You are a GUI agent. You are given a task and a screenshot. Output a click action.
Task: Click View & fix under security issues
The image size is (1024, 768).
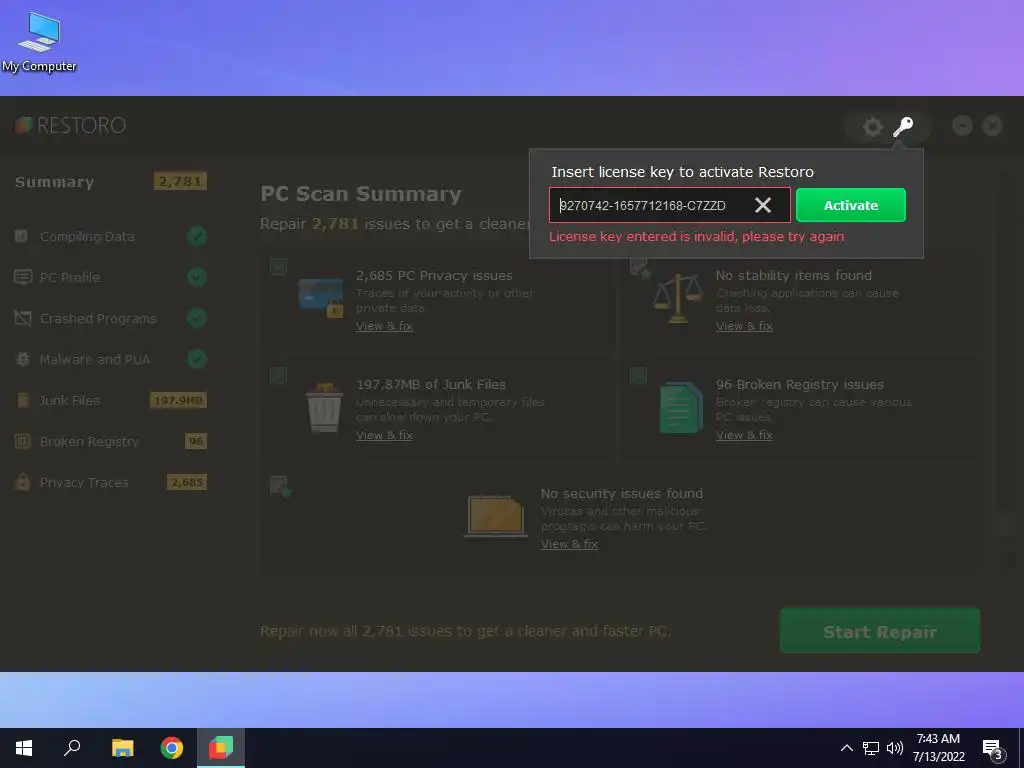click(569, 544)
